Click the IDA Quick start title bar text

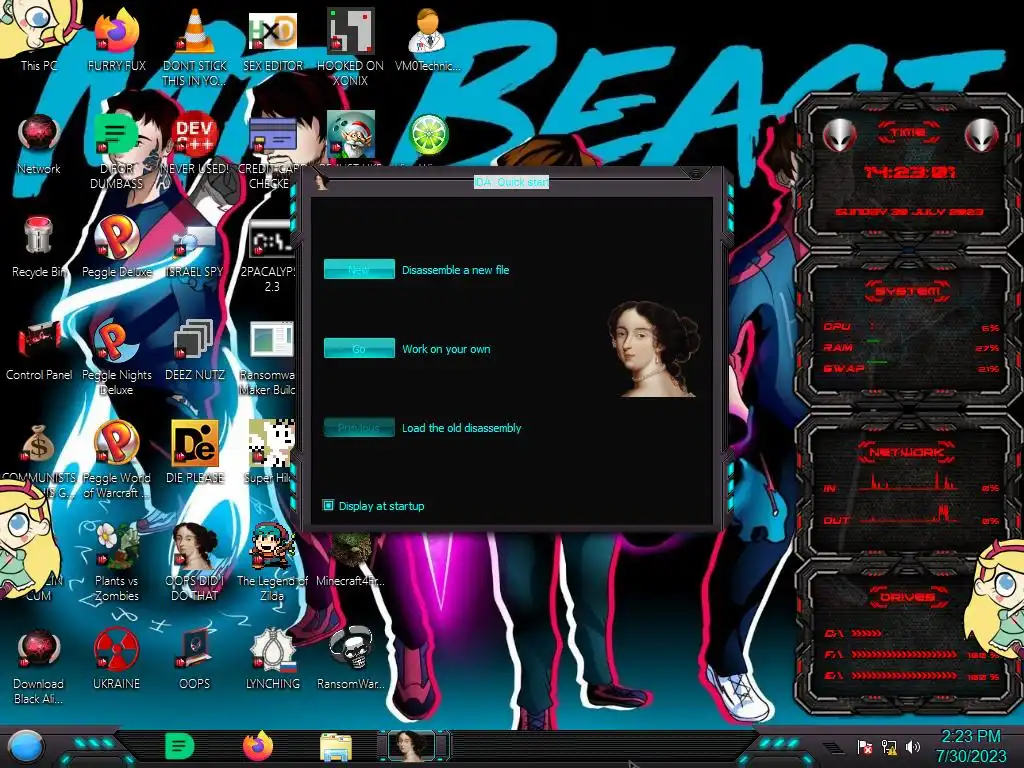point(511,182)
